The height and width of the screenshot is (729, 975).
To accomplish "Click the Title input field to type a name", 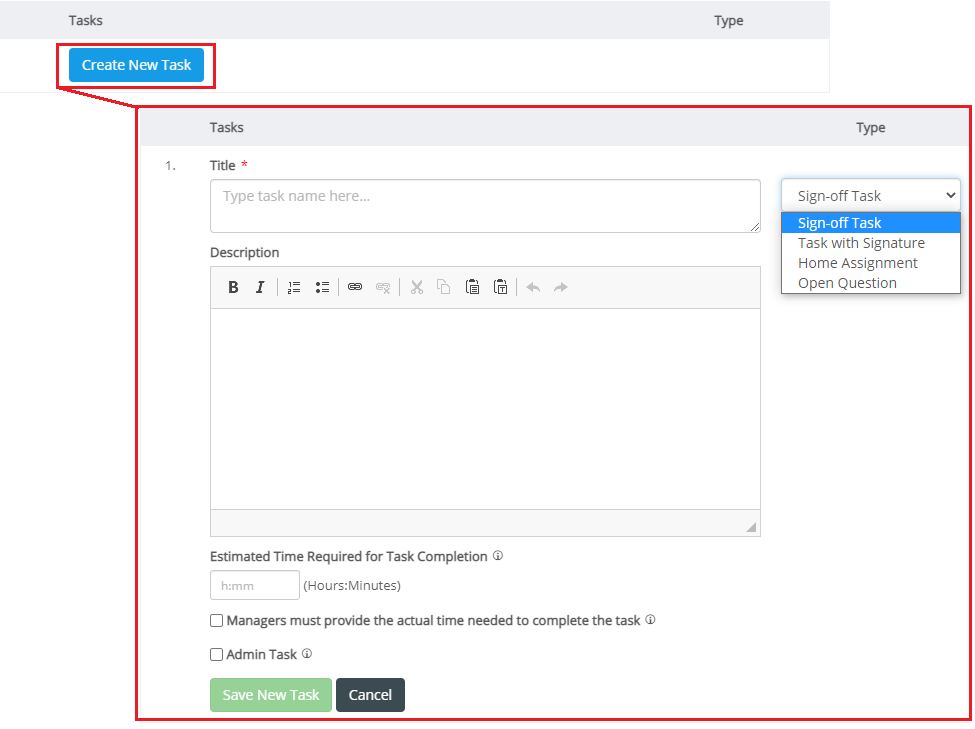I will coord(485,205).
